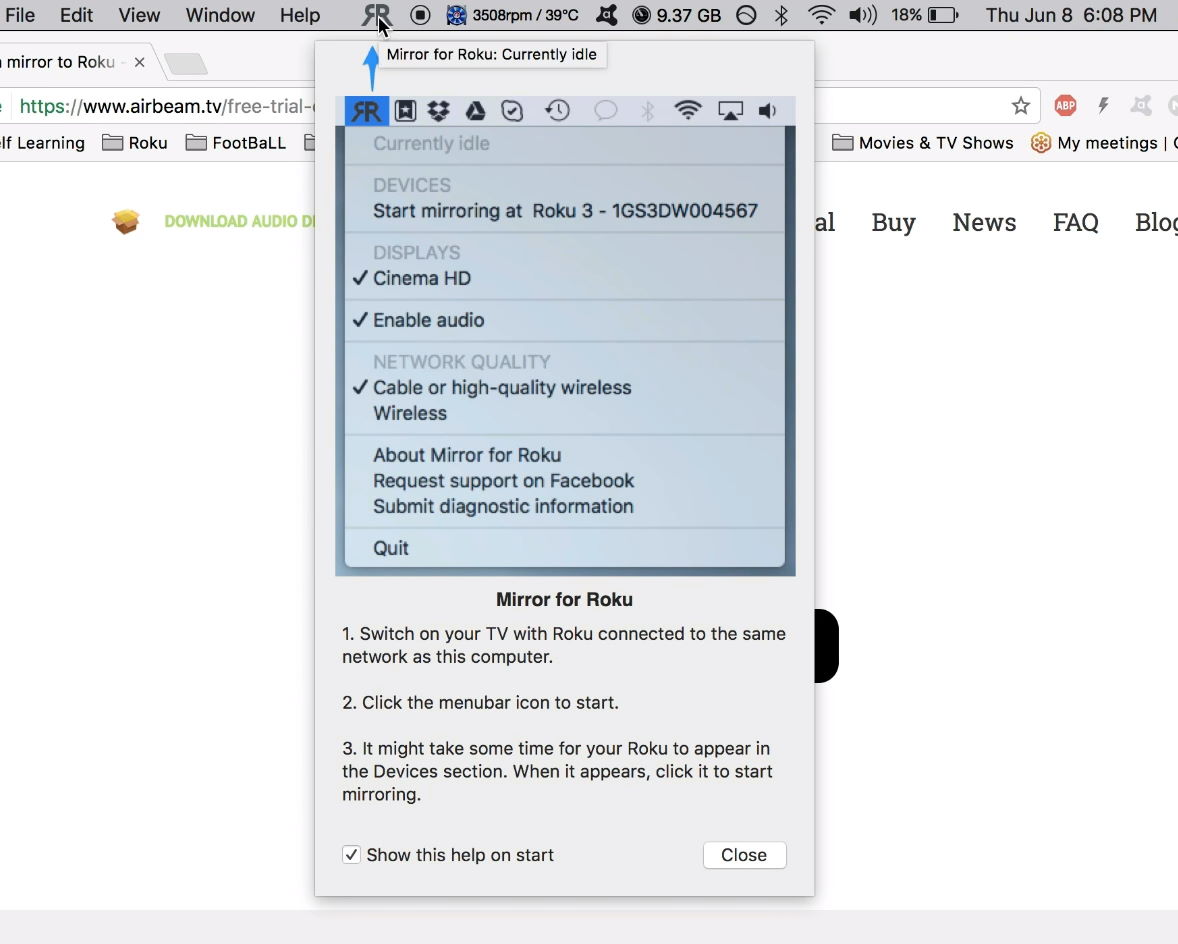Image resolution: width=1178 pixels, height=944 pixels.
Task: Click the Buy link on the web page
Action: point(893,222)
